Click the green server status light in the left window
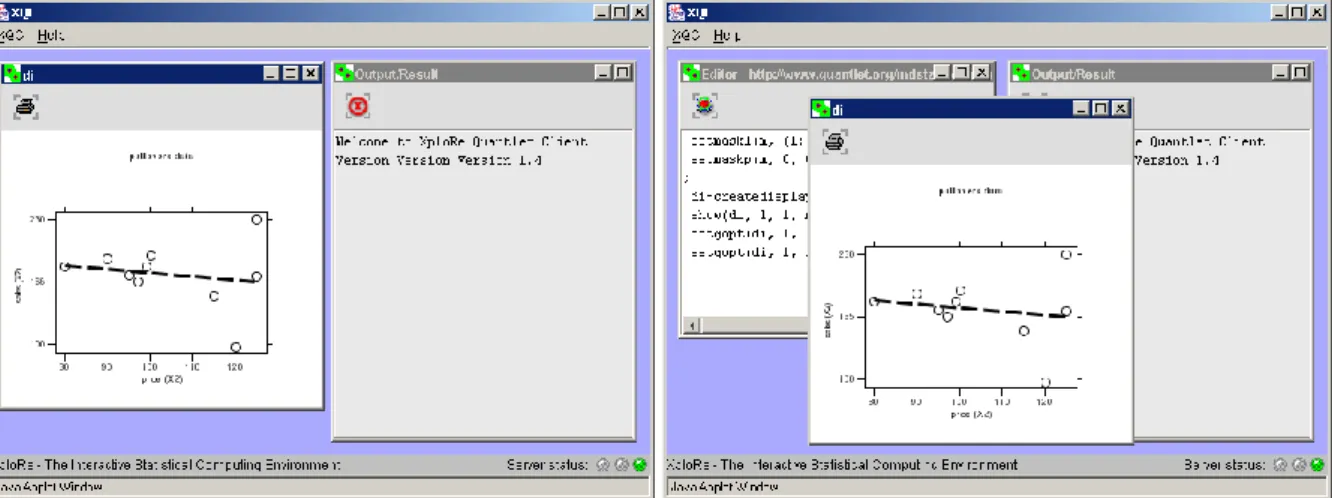 click(x=639, y=465)
